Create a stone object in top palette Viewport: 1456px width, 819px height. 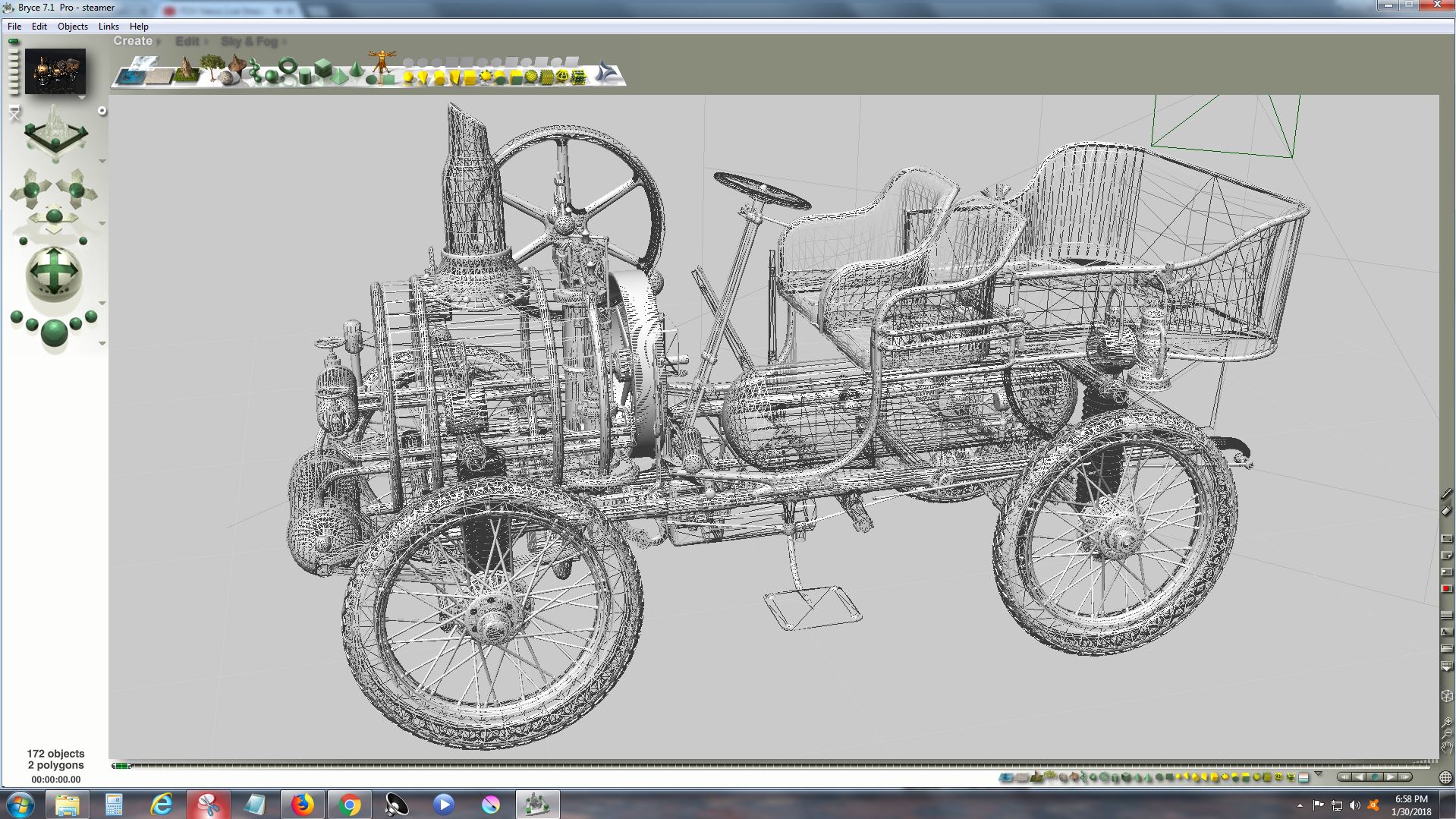tap(225, 77)
